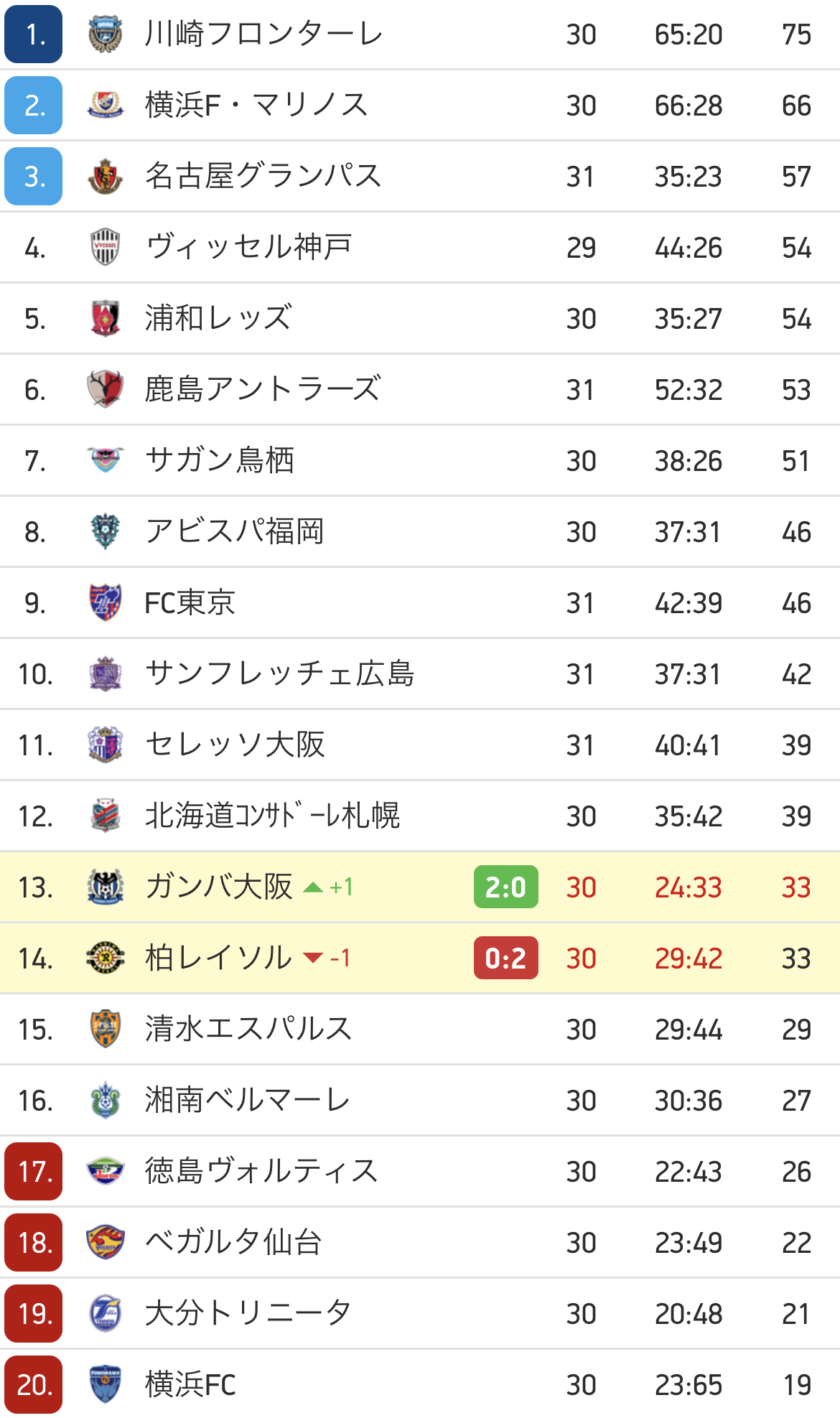Click the 横浜F・マリノス team crest
The image size is (840, 1418).
[x=106, y=106]
